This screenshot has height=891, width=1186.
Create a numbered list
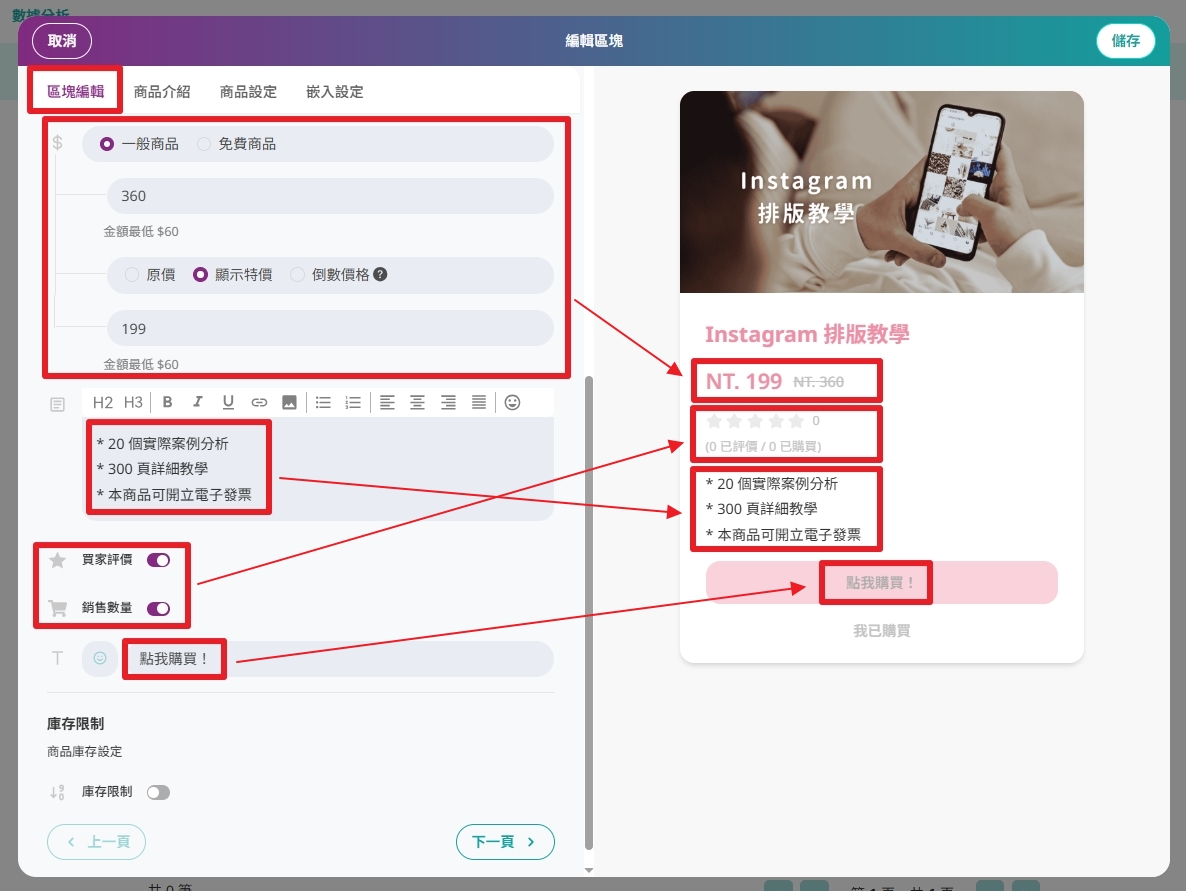pyautogui.click(x=352, y=402)
